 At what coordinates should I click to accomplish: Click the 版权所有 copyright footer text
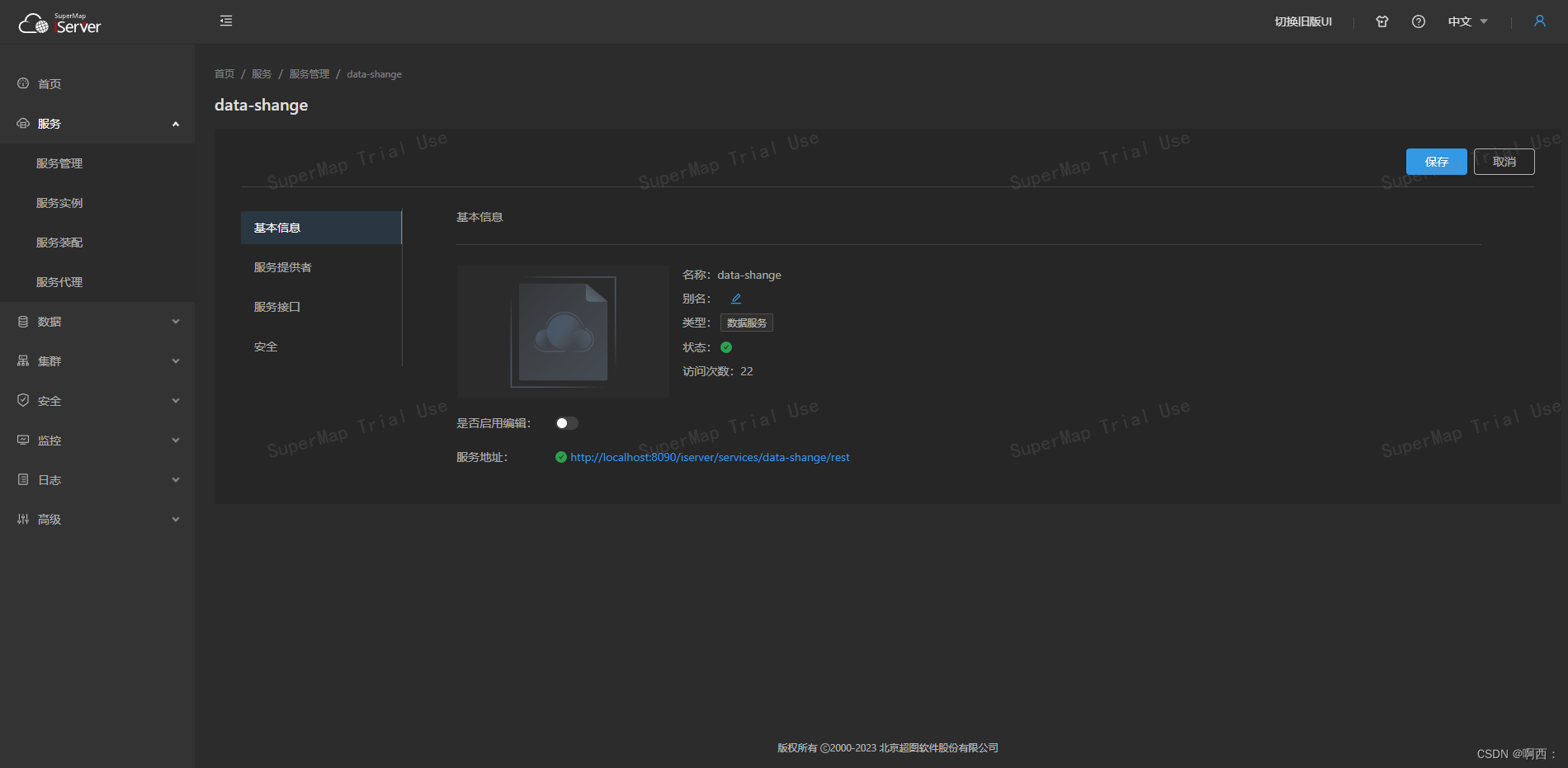pyautogui.click(x=888, y=748)
